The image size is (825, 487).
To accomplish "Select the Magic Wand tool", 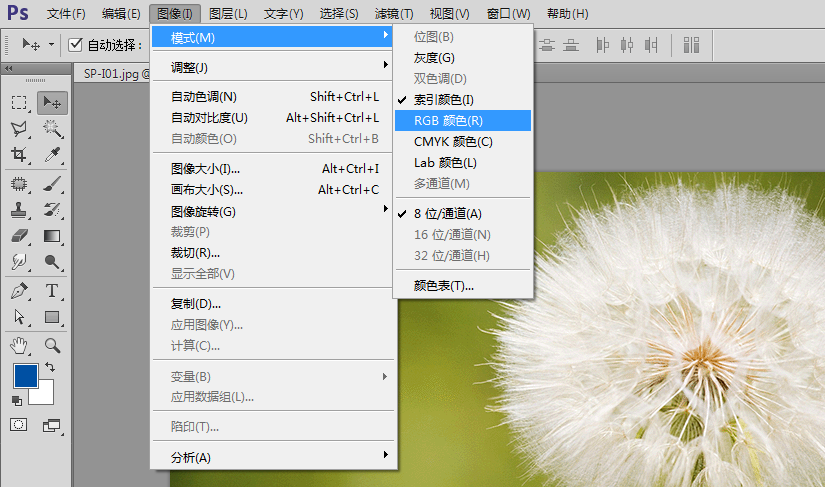I will coord(52,129).
